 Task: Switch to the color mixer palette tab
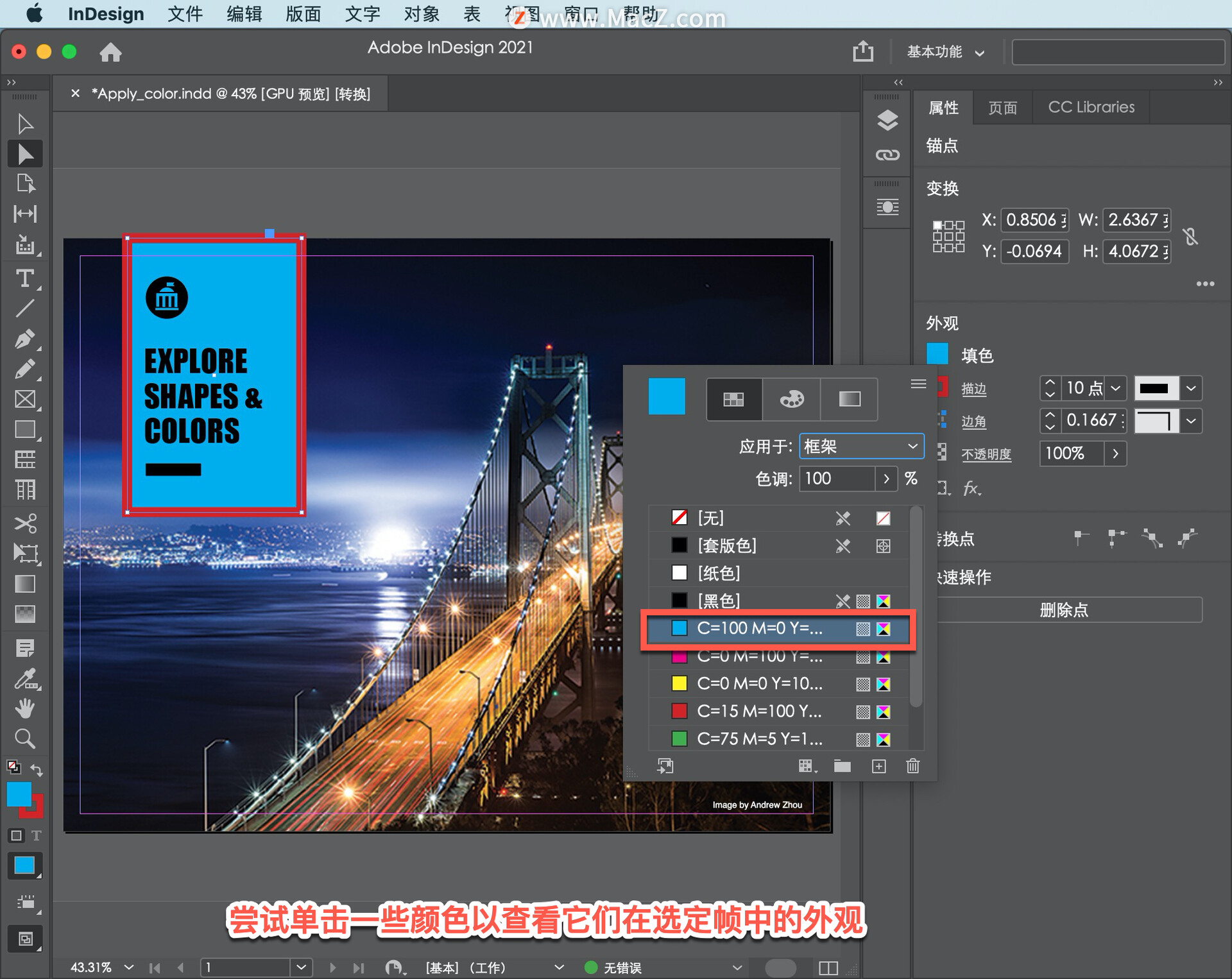[x=791, y=399]
